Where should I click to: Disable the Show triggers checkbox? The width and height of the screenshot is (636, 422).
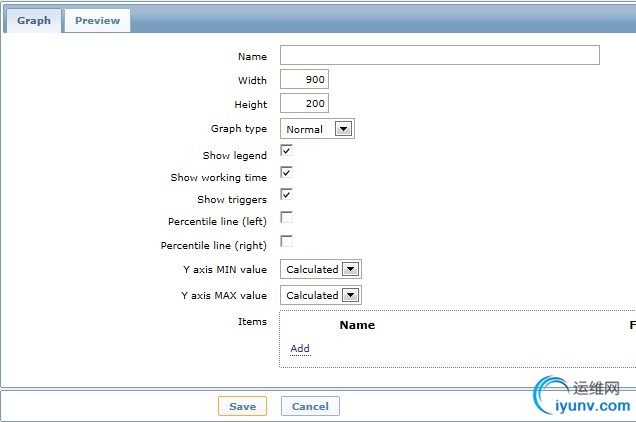[286, 195]
